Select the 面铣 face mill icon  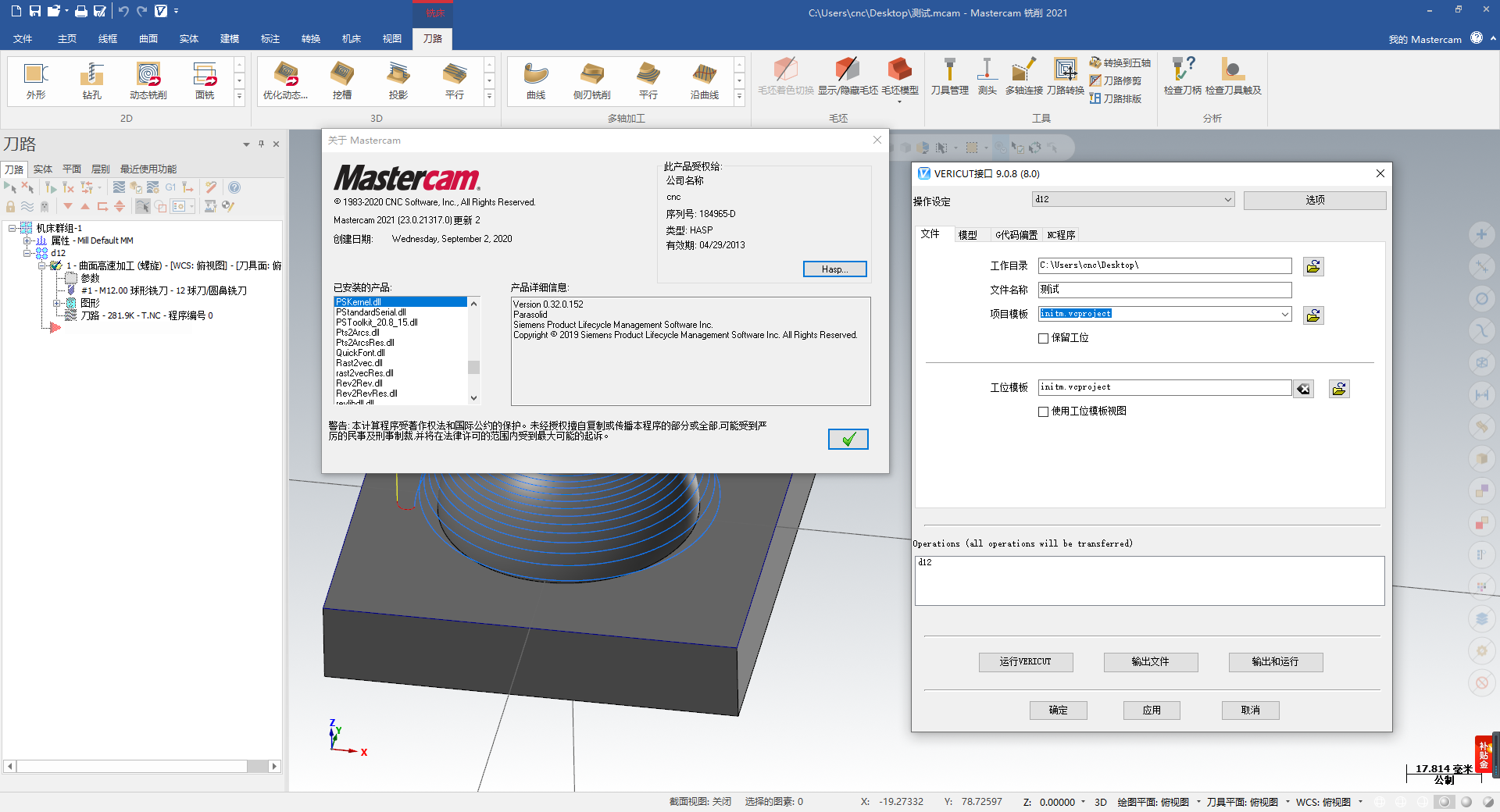tap(205, 80)
